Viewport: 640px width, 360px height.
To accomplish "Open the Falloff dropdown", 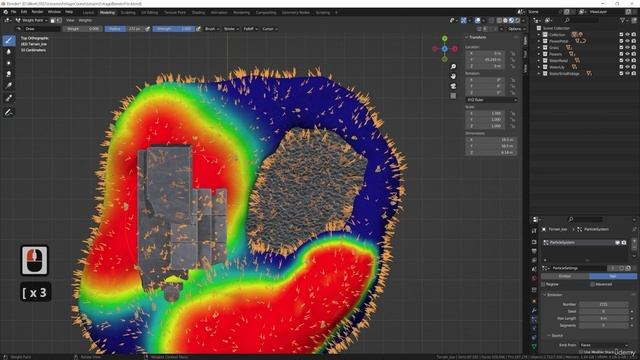I will tap(250, 29).
